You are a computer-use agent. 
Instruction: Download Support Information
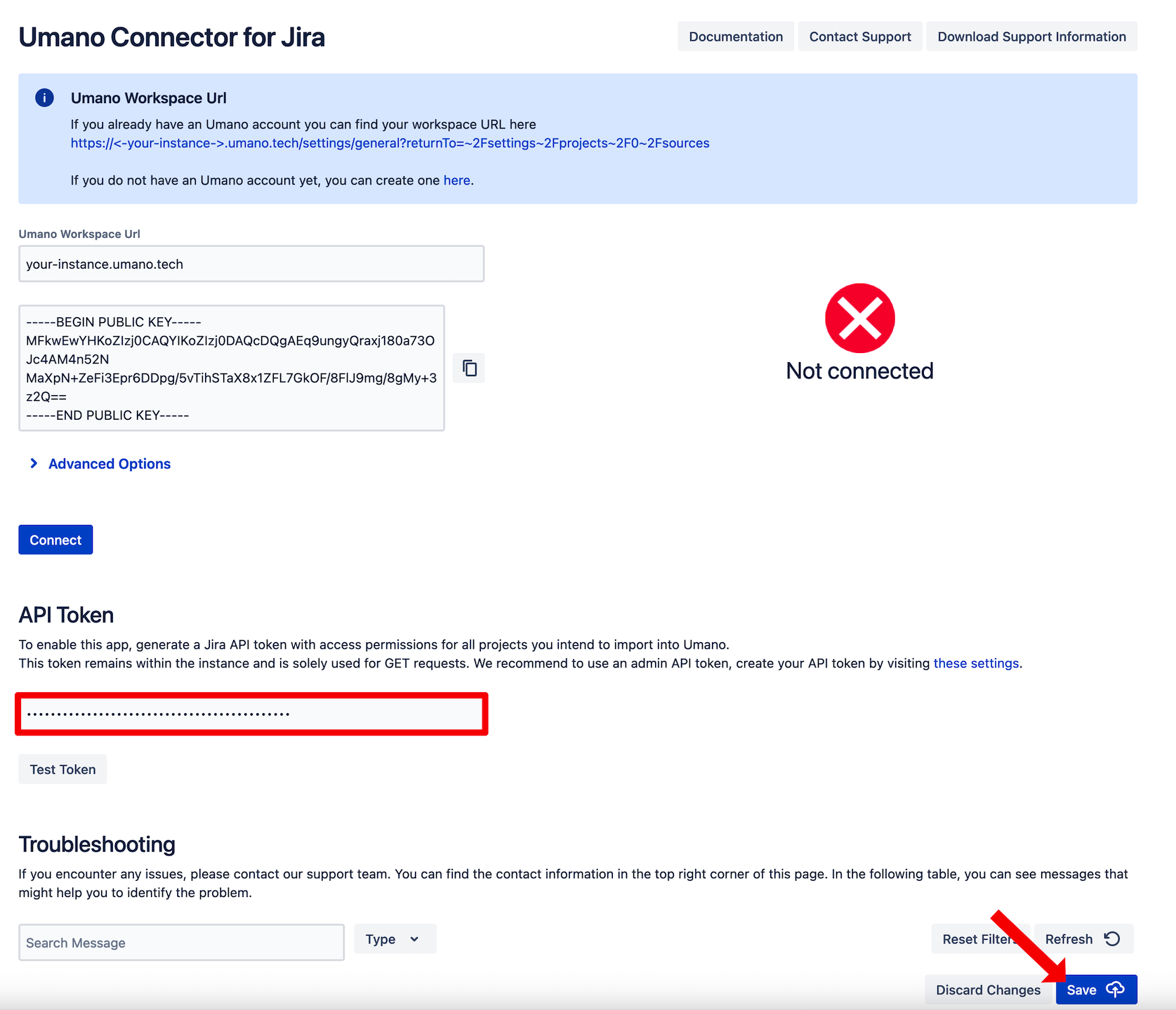click(x=1031, y=36)
